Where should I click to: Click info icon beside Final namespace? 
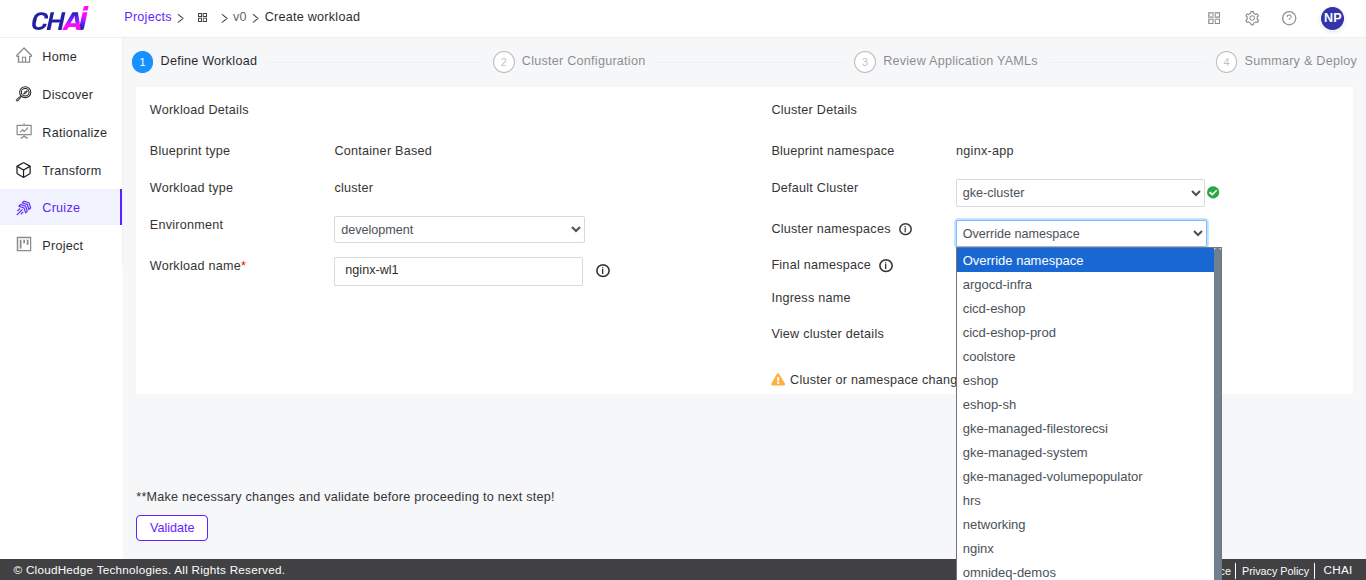pyautogui.click(x=886, y=266)
